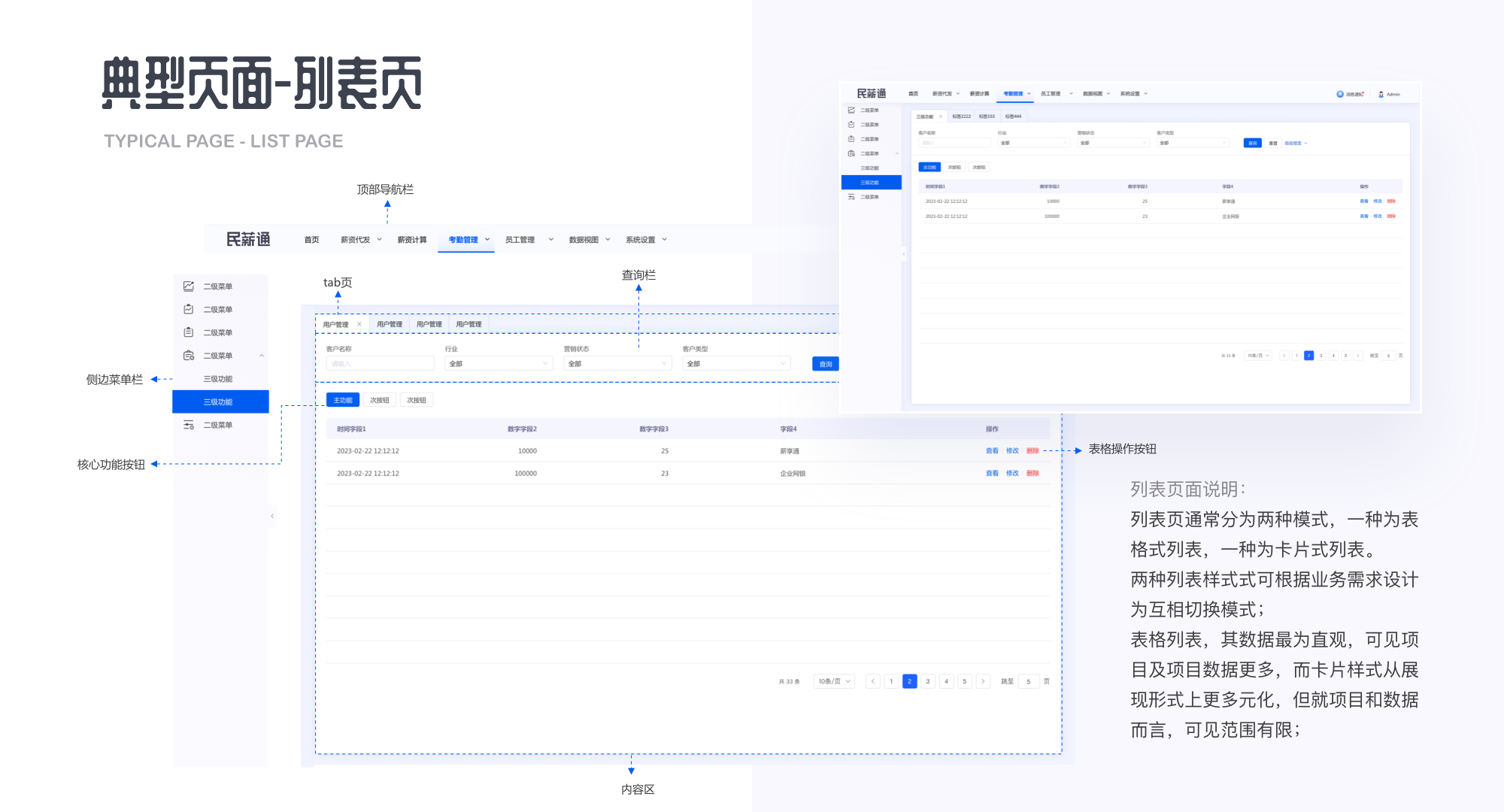Click the 时间字段1 column header in large table
1504x812 pixels.
pos(351,429)
